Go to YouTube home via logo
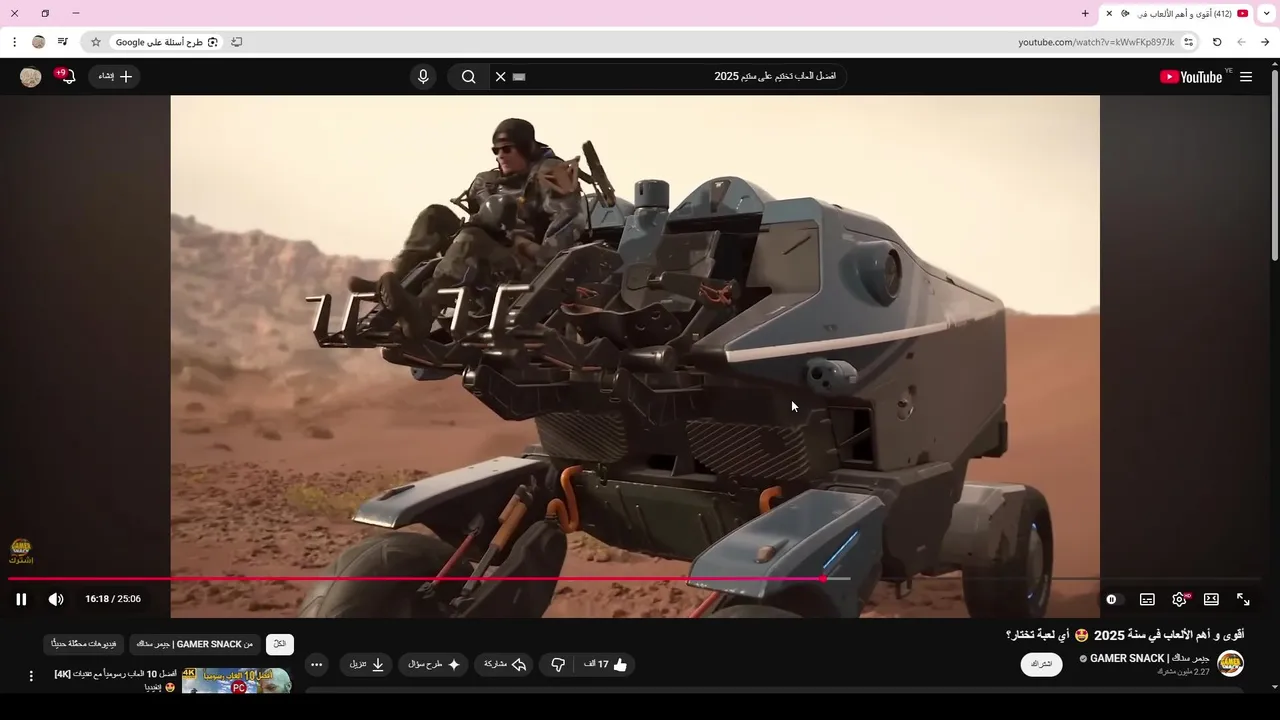 point(1191,77)
